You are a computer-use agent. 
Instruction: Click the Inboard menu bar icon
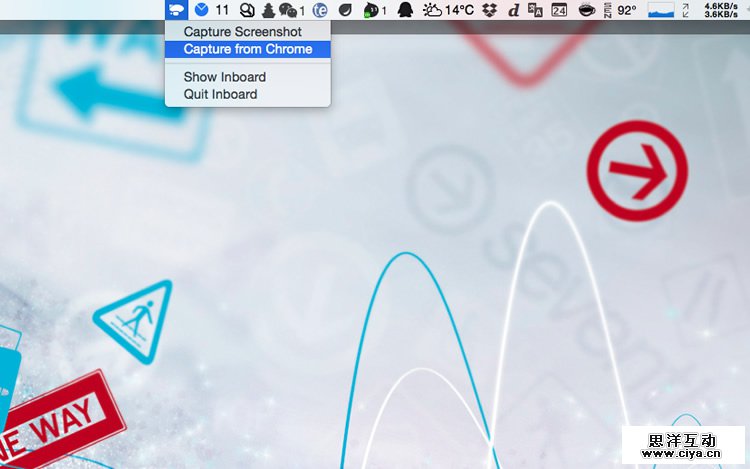tap(176, 10)
